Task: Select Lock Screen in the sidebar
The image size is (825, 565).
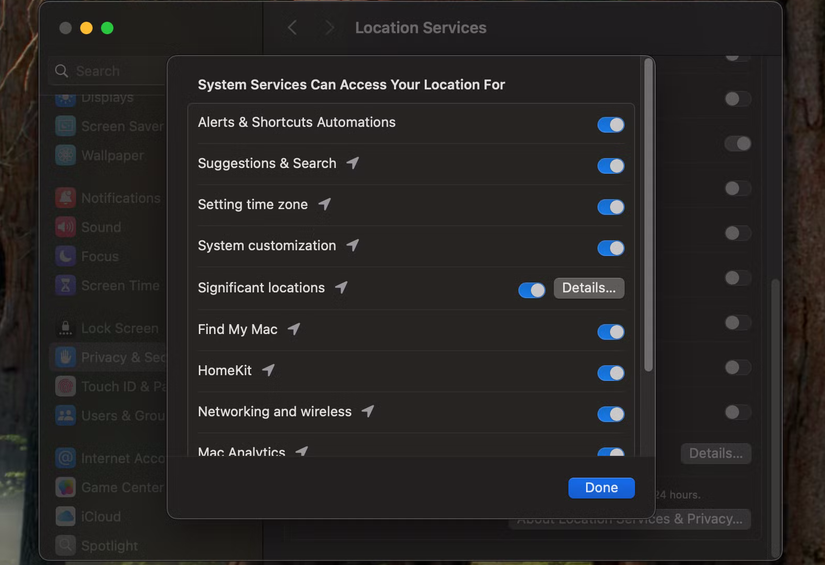Action: [109, 328]
